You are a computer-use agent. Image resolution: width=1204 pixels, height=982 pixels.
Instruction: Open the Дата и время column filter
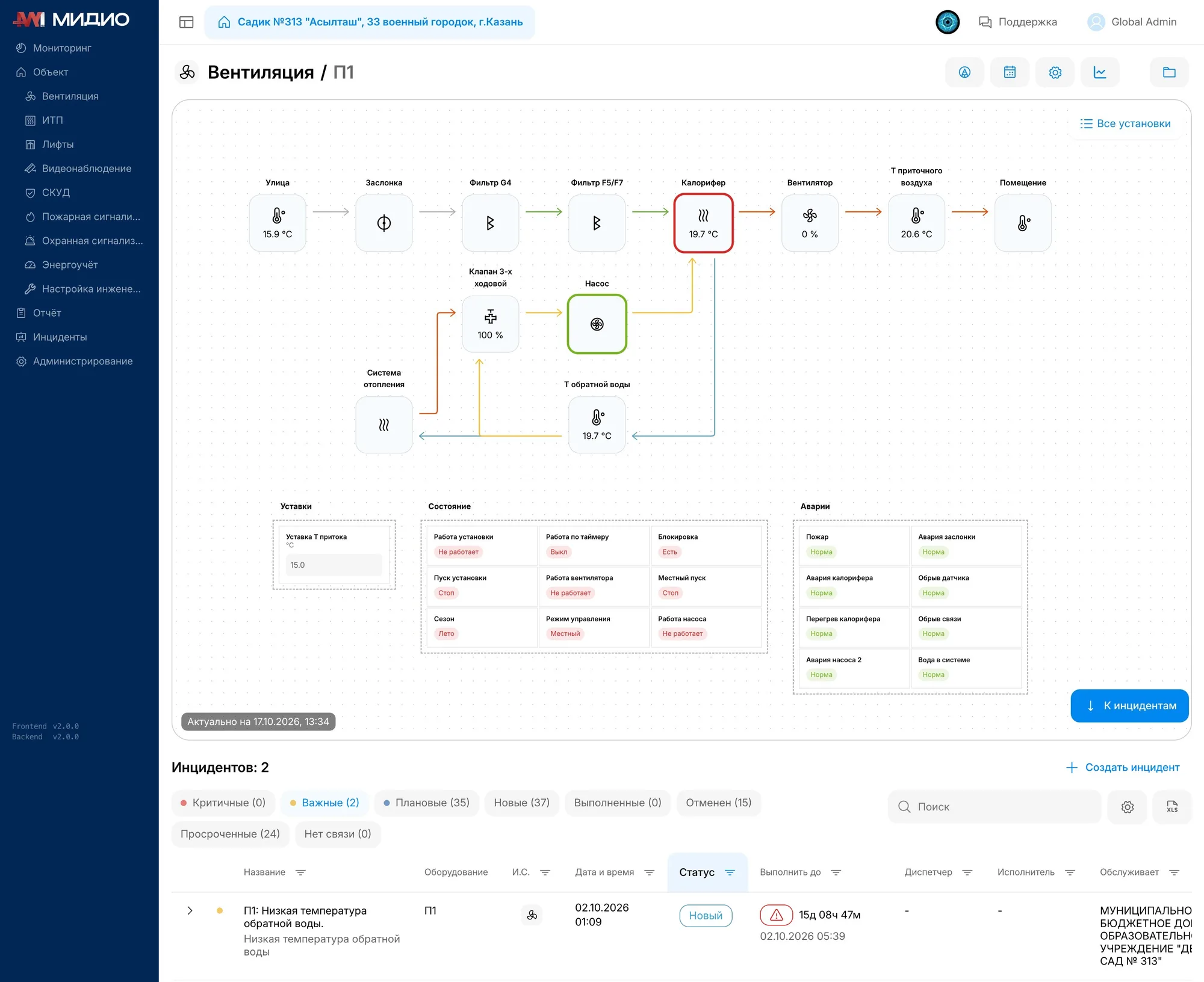pos(649,872)
